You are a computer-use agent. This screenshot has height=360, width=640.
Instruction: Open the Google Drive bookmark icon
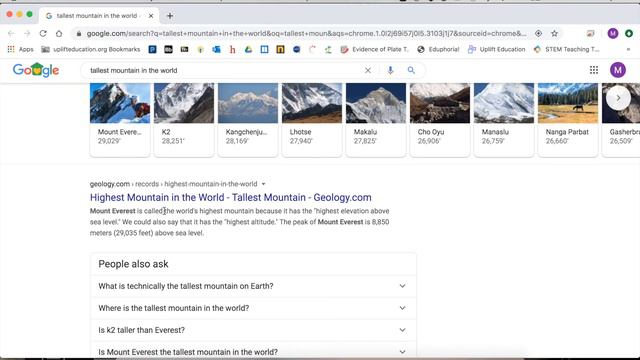[248, 49]
